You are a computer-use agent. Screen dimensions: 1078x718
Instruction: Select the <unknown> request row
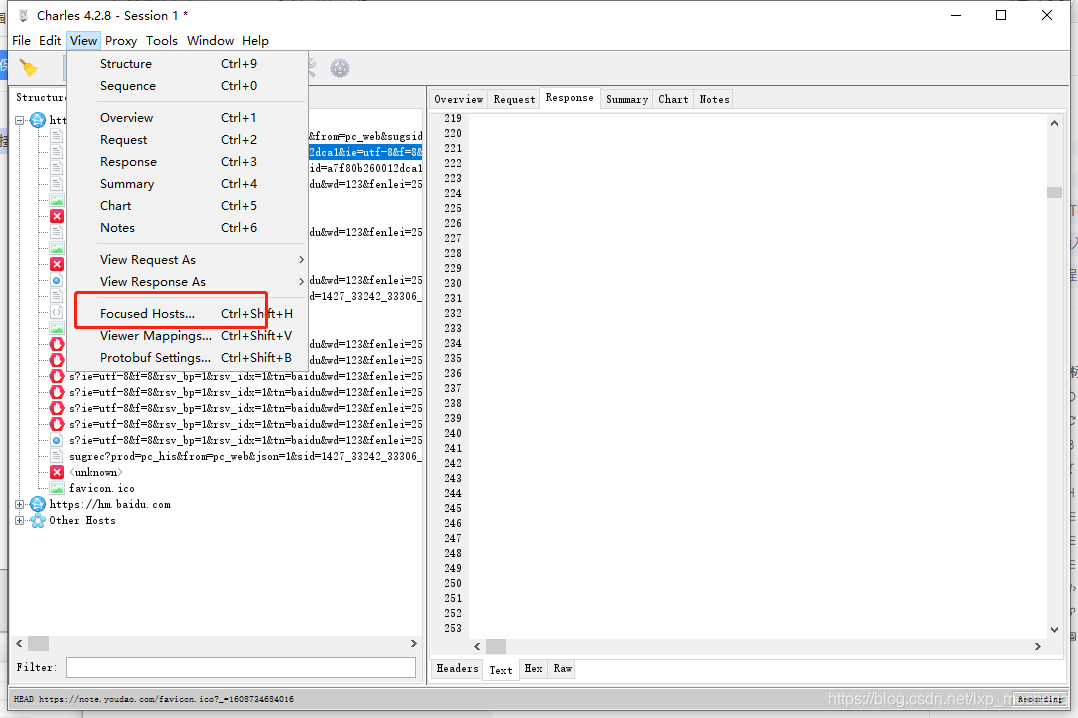click(x=96, y=472)
